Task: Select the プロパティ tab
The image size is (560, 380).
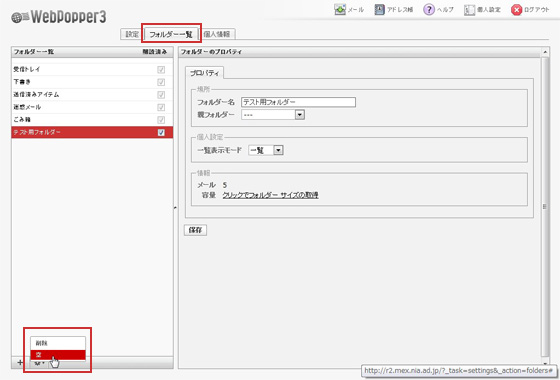Action: point(204,73)
